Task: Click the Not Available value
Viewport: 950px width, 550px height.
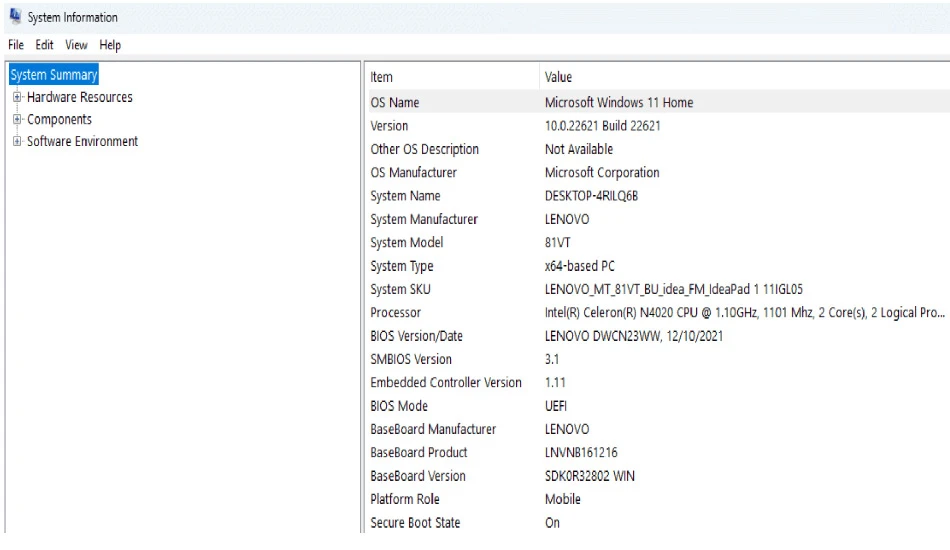Action: point(579,149)
